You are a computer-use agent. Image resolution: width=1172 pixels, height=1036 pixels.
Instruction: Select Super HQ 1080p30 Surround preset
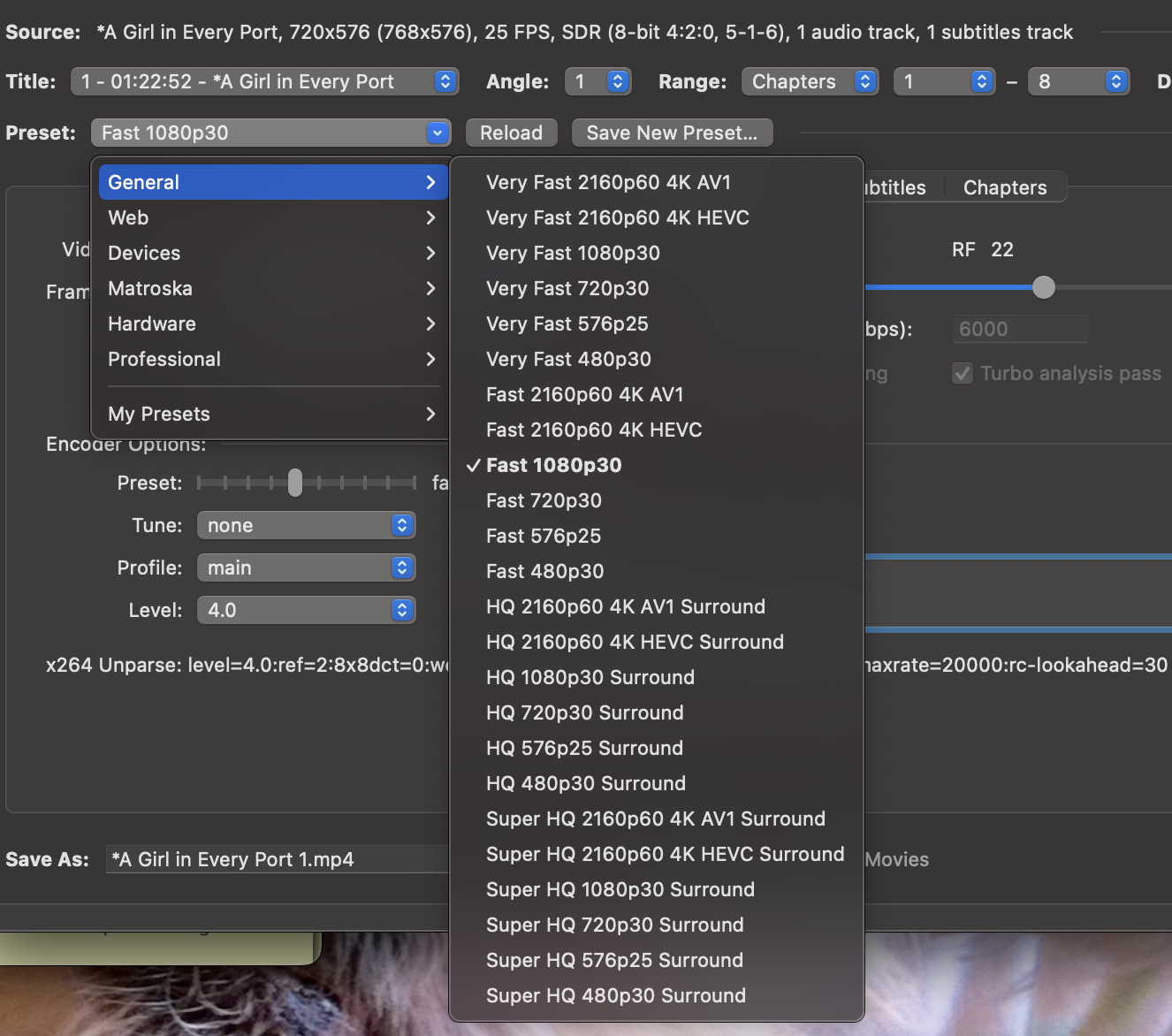[657, 889]
